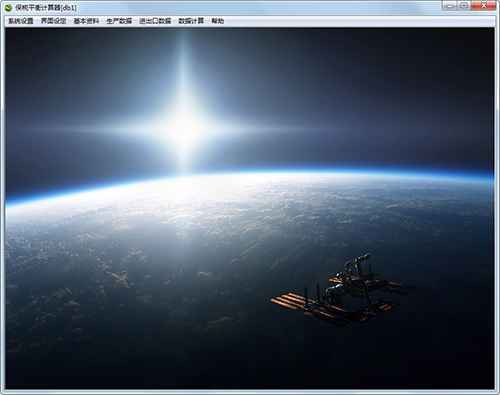Open the 生产数据 menu
This screenshot has width=500, height=395.
(119, 21)
